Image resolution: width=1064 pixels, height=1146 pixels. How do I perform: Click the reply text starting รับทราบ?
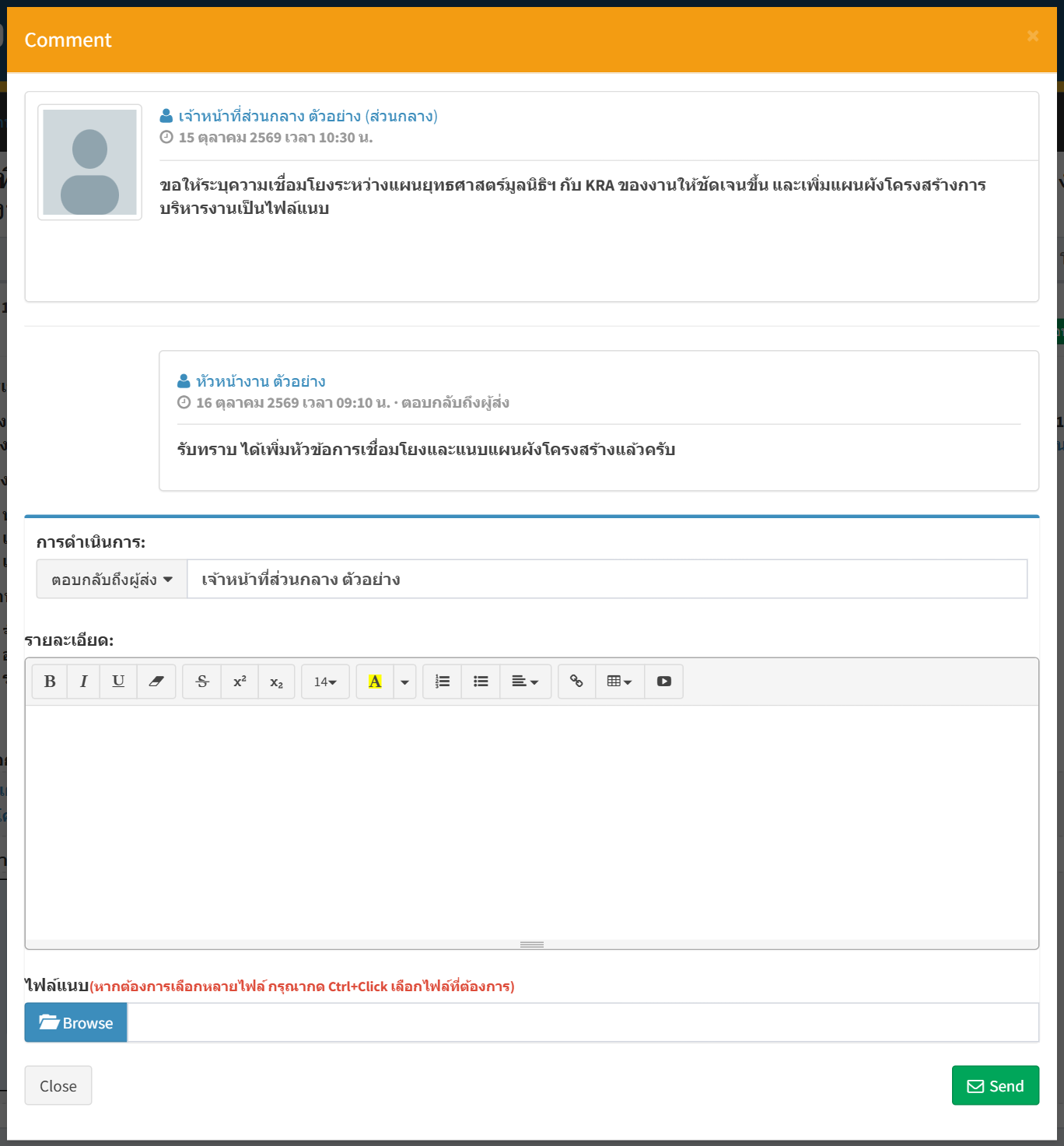(426, 450)
